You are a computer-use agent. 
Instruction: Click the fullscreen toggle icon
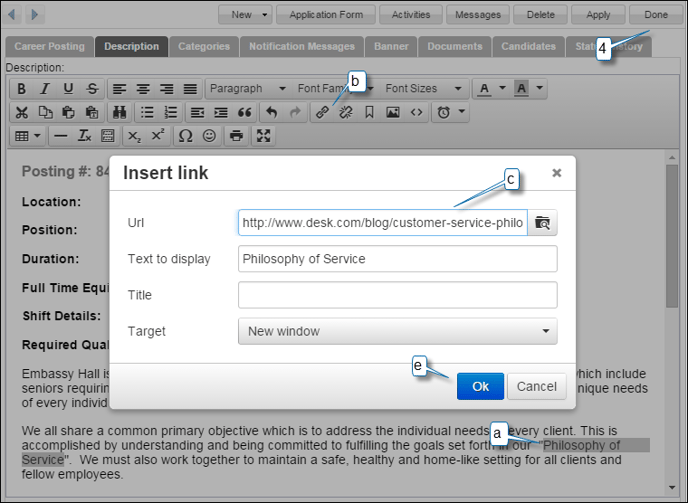264,135
